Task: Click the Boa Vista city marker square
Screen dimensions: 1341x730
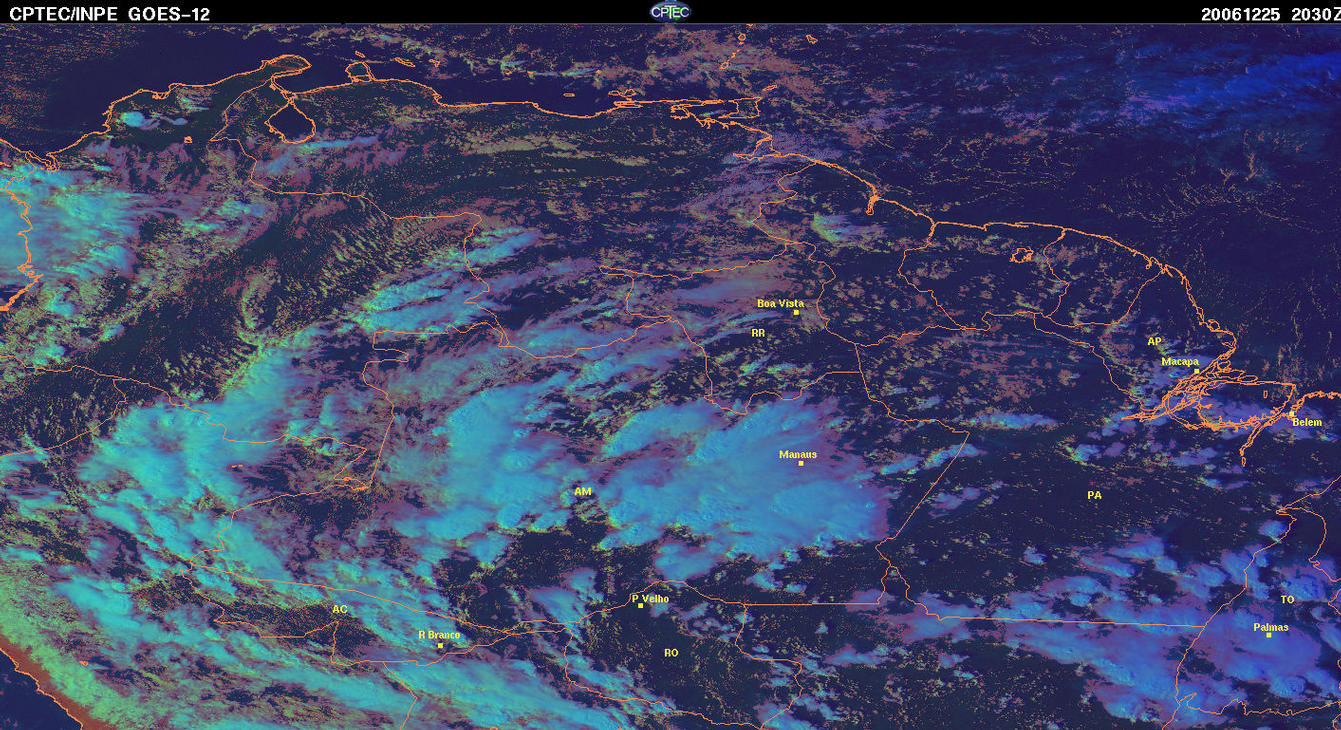Action: 796,312
